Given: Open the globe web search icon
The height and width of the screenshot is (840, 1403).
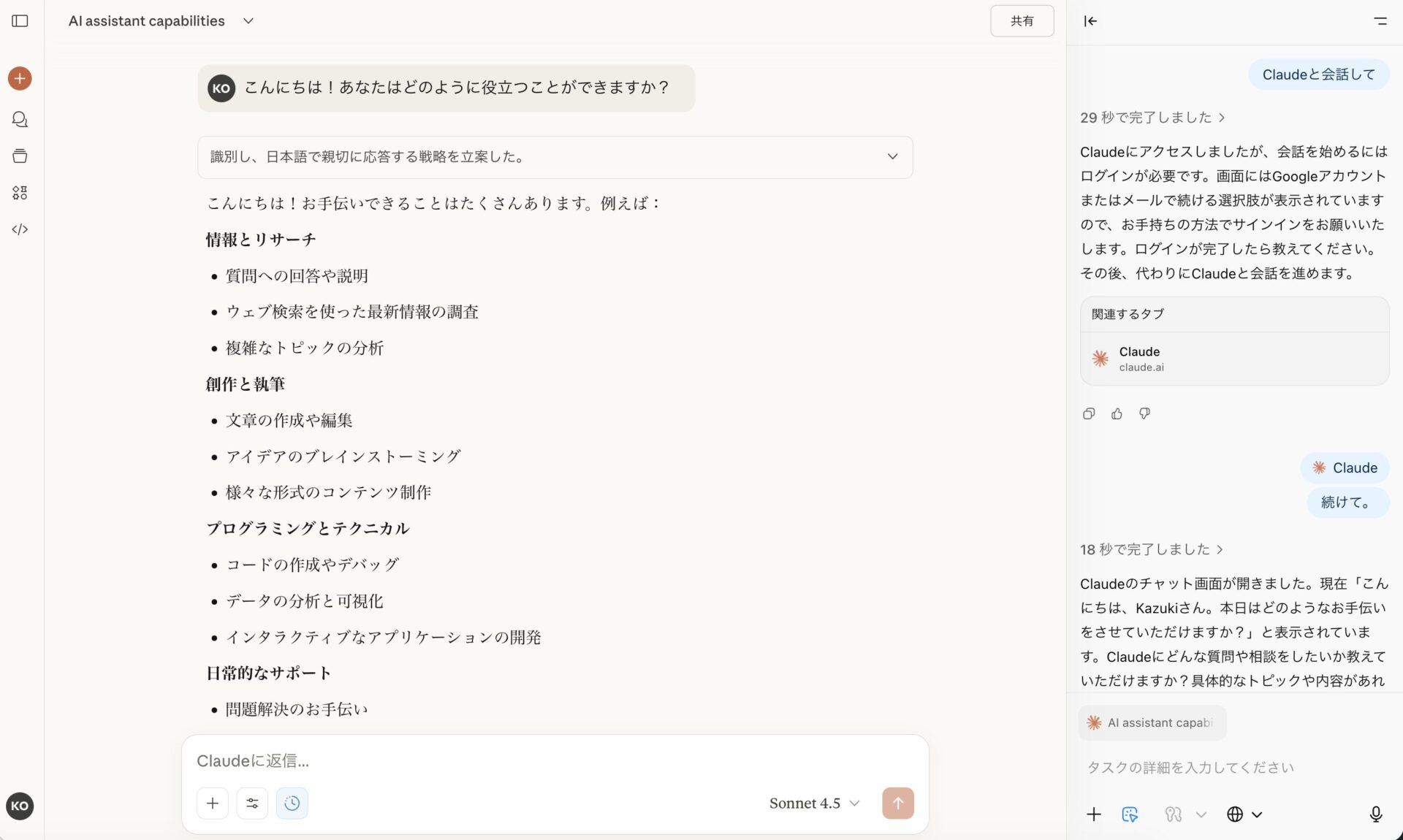Looking at the screenshot, I should (x=1236, y=814).
